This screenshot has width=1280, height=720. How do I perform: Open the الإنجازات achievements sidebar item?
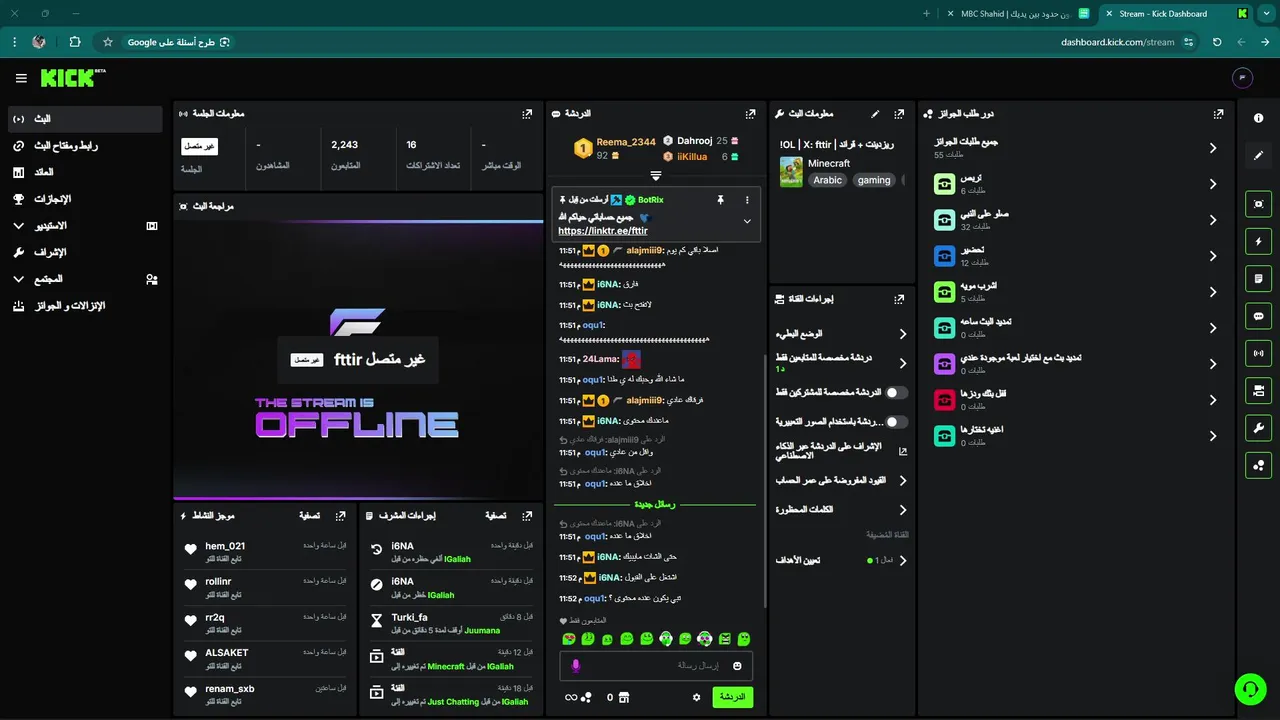(84, 199)
